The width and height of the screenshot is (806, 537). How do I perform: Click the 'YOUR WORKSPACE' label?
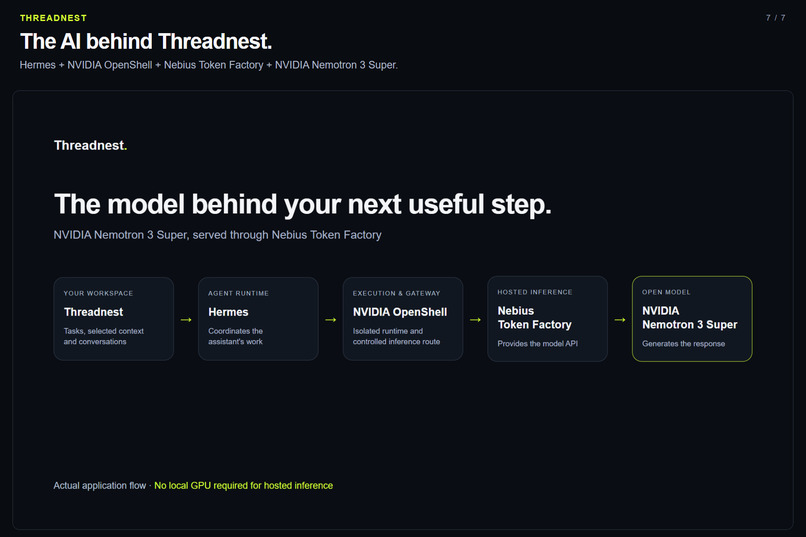pyautogui.click(x=98, y=293)
